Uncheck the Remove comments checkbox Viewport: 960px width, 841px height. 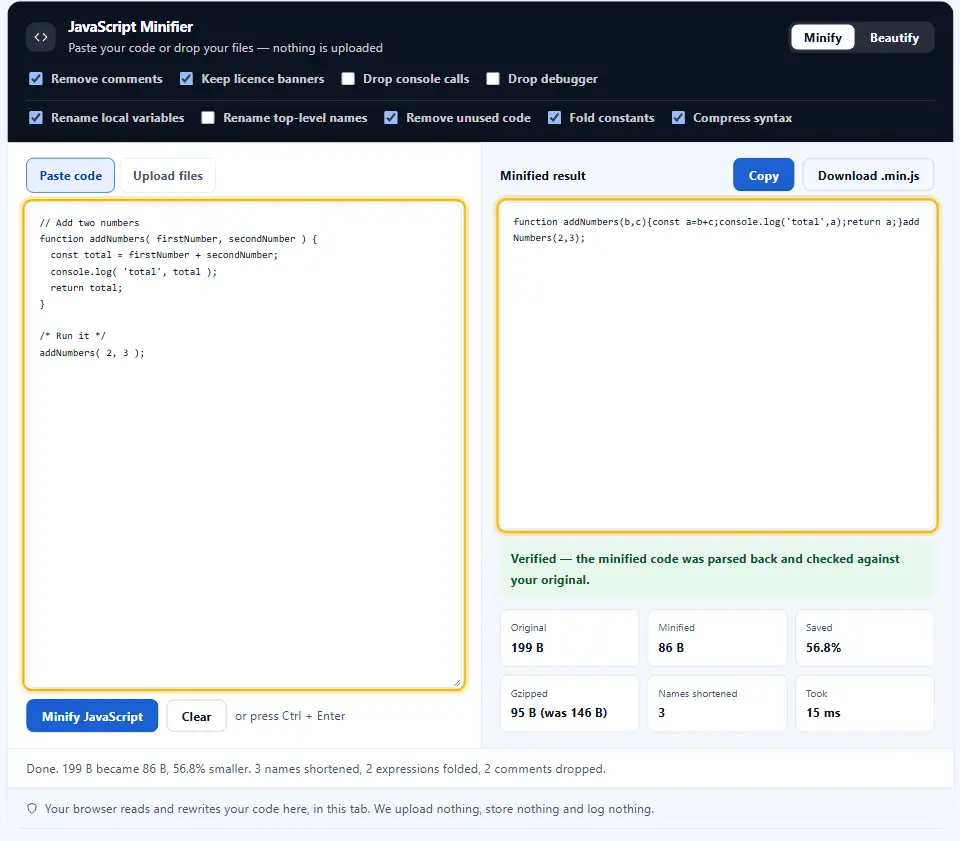click(x=36, y=79)
